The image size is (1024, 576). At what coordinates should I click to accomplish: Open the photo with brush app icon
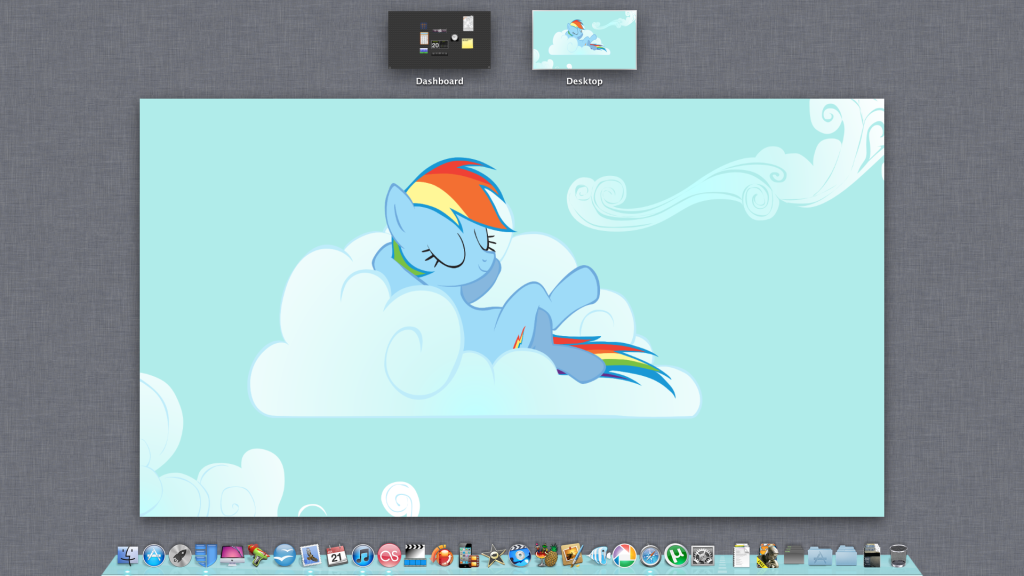572,556
